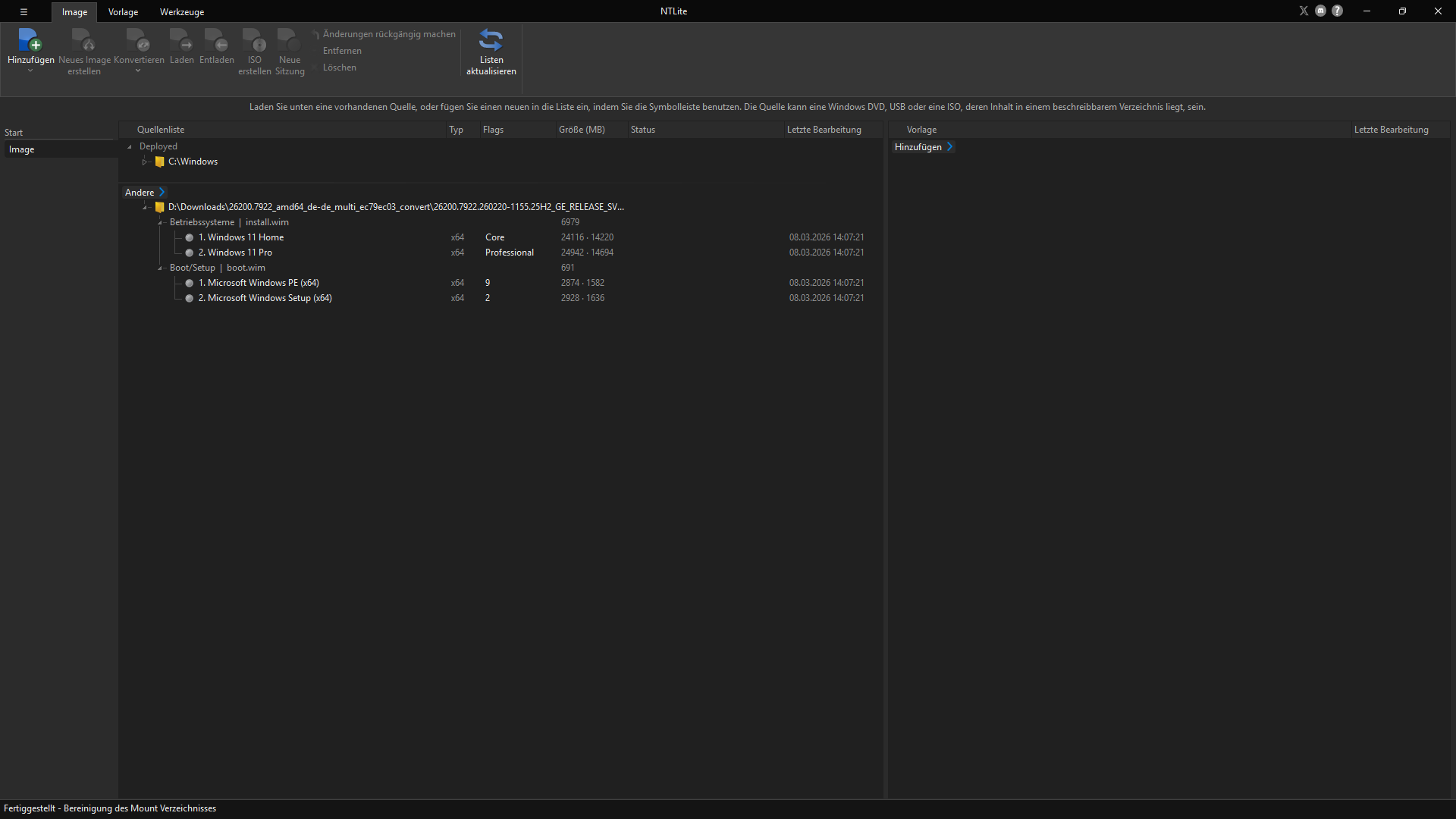
Task: Click the Neues Image erstellen icon
Action: point(83,40)
